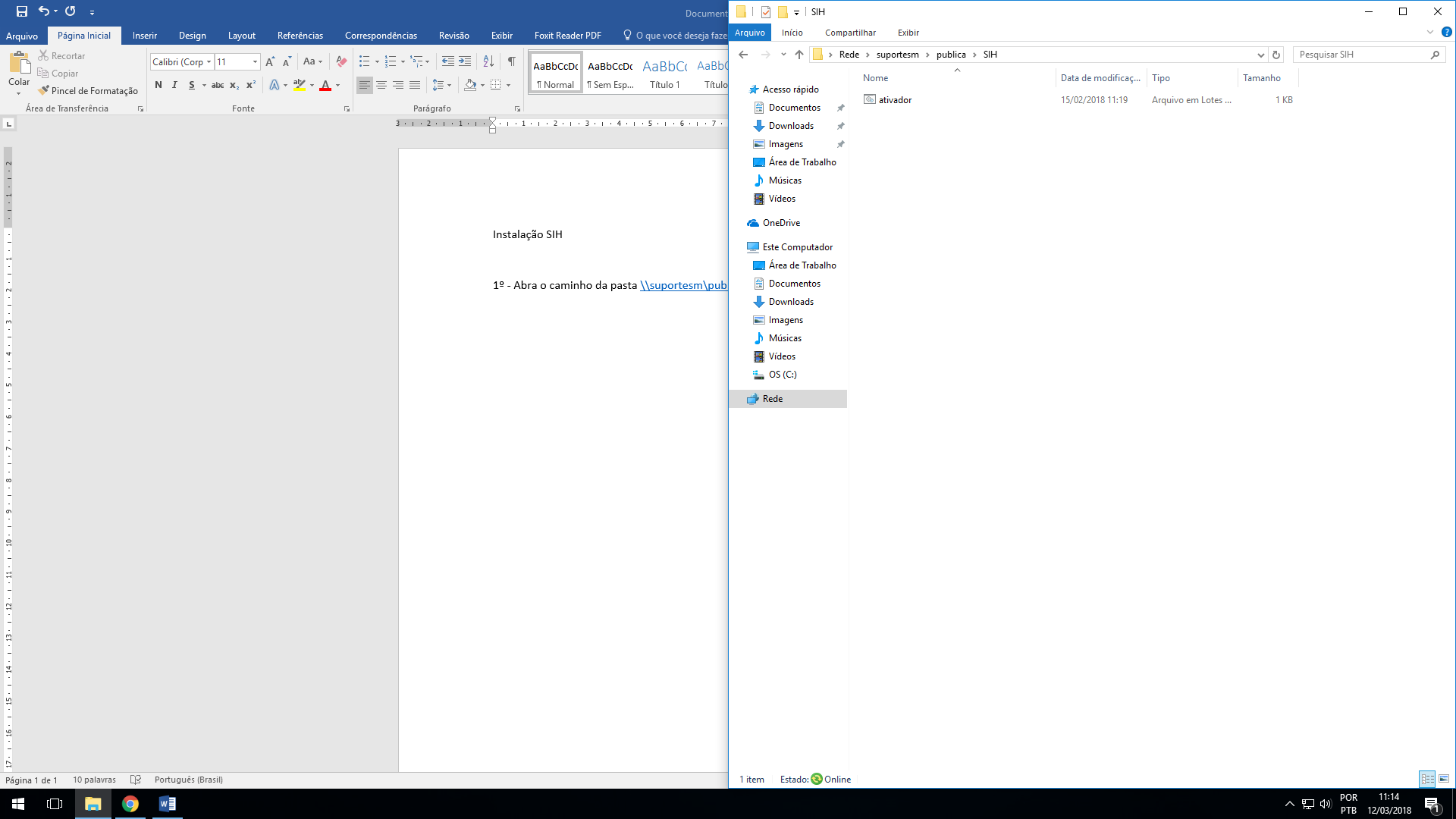Expand the Área de Transferência panel
The image size is (1456, 819).
tap(141, 108)
